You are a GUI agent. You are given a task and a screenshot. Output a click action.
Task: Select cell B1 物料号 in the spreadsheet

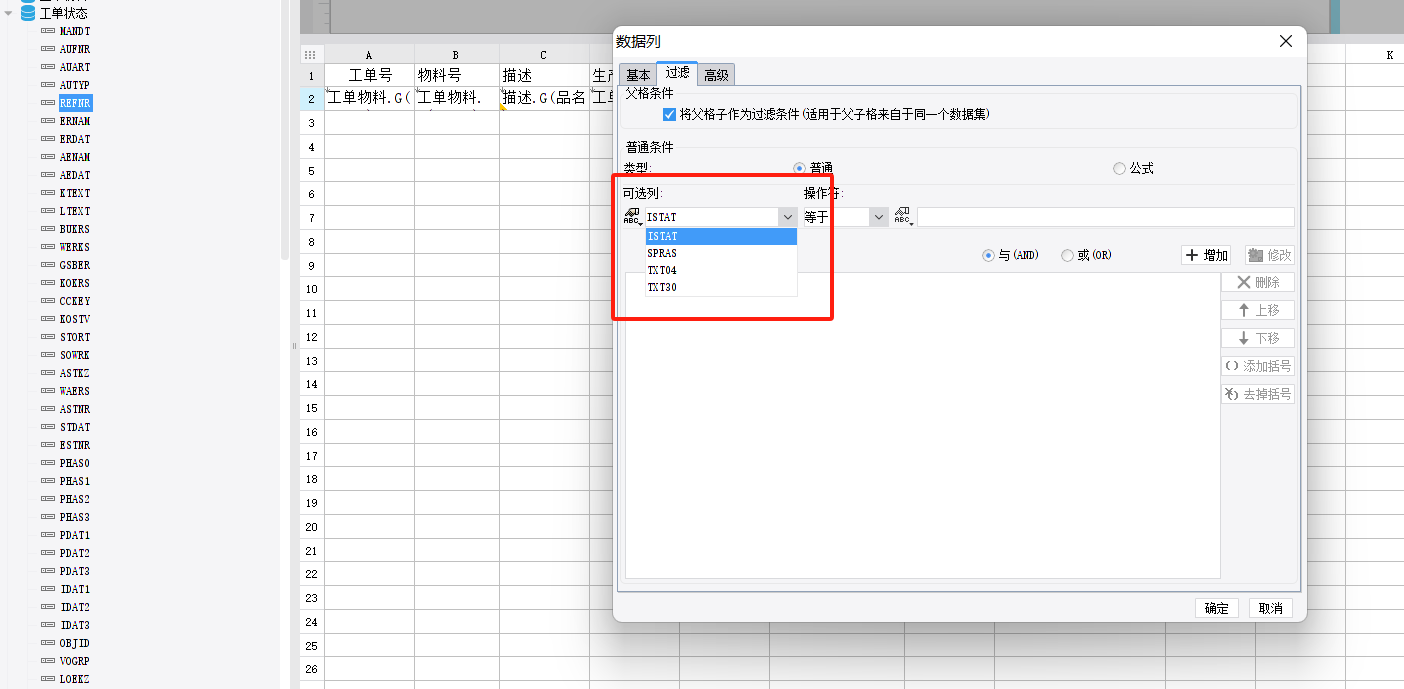[456, 75]
